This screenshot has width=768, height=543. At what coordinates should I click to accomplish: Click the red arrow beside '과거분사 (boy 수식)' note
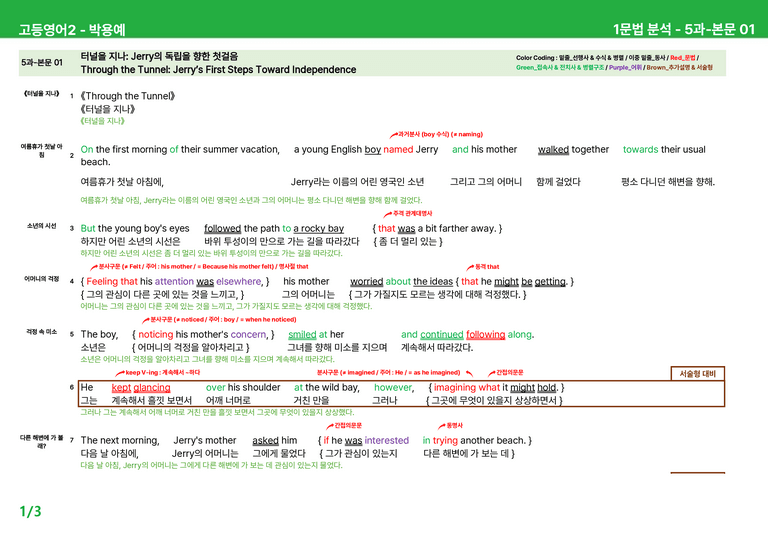393,135
